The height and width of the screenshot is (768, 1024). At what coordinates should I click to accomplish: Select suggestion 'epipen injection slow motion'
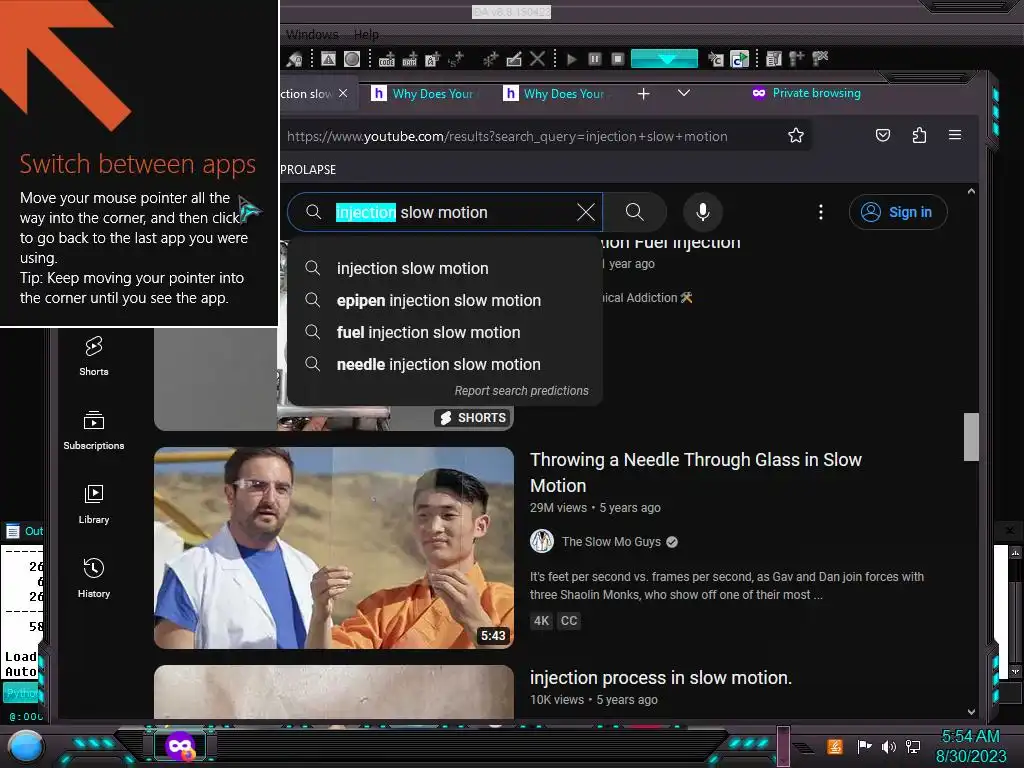[x=445, y=300]
